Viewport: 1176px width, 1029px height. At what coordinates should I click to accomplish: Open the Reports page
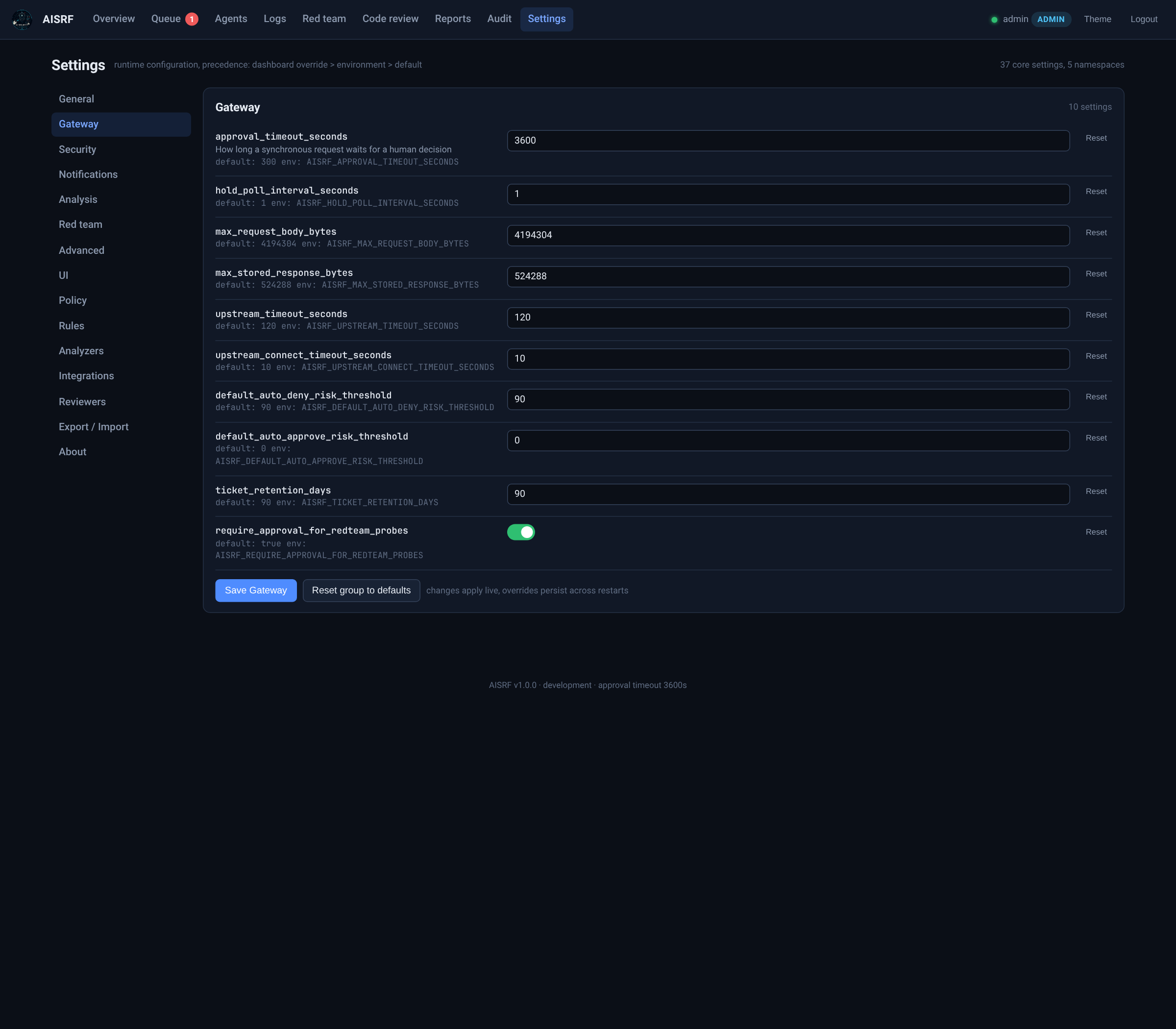(x=452, y=19)
